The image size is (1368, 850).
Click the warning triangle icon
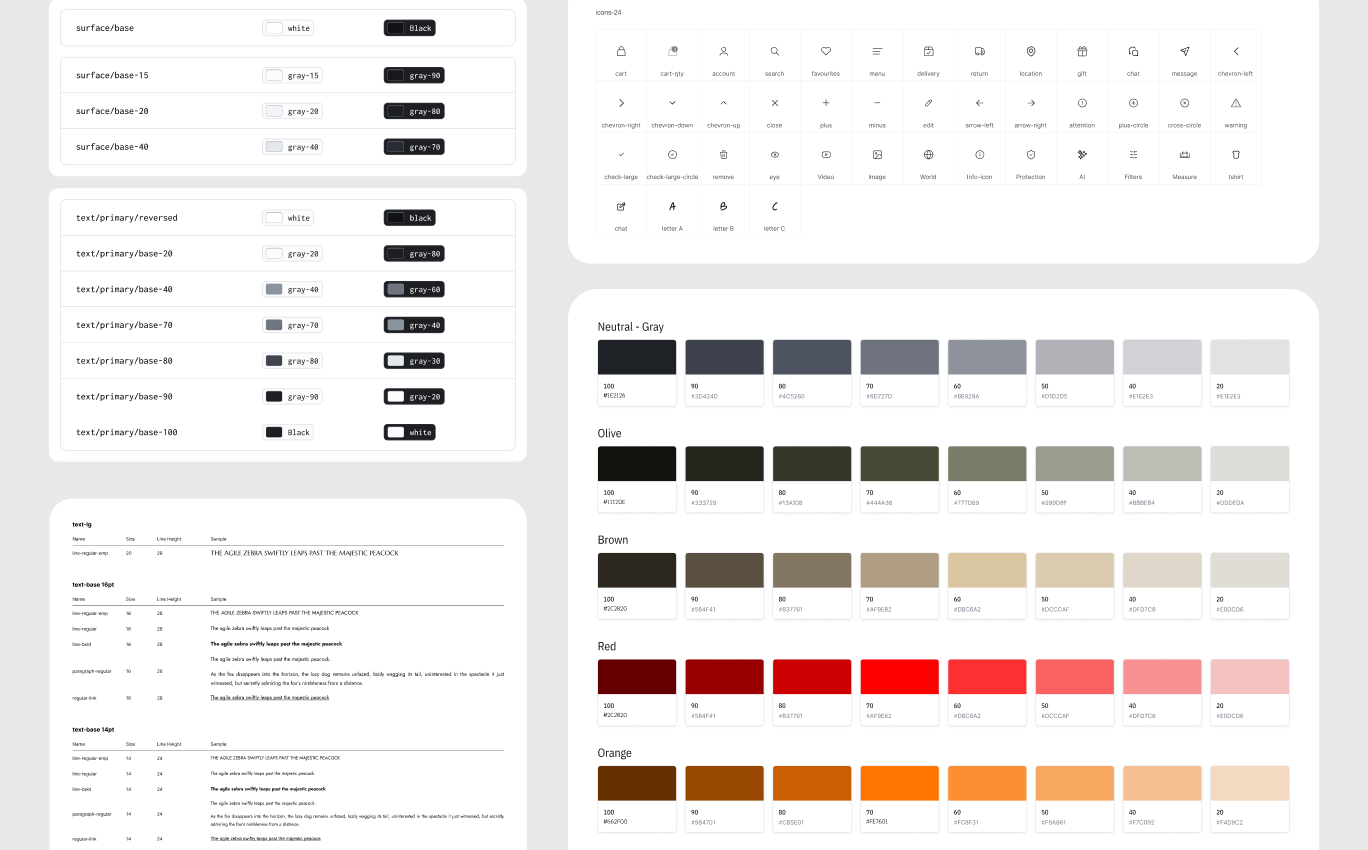coord(1236,103)
